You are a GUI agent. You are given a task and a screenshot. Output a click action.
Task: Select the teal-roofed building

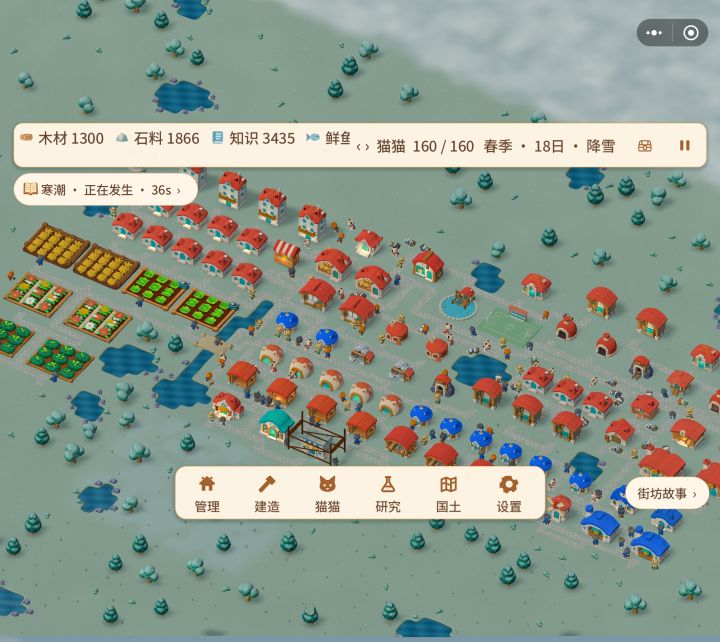276,424
